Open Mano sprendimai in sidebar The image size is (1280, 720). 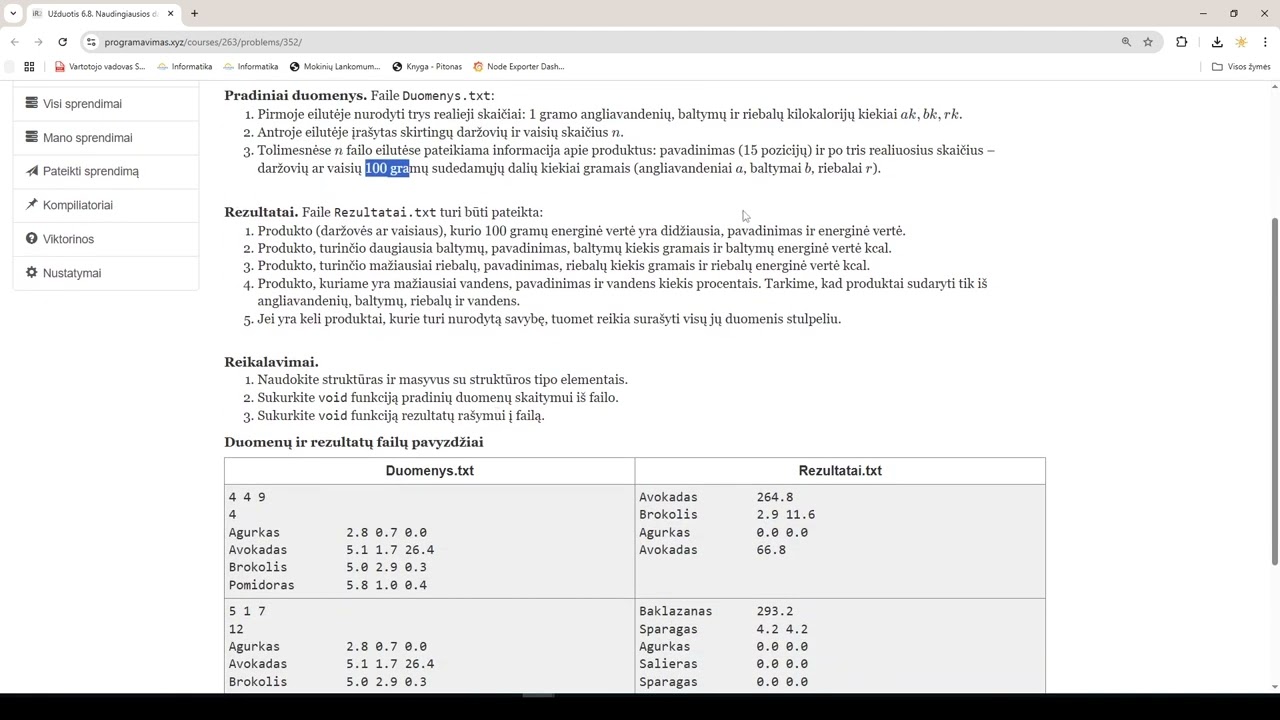[x=105, y=138]
